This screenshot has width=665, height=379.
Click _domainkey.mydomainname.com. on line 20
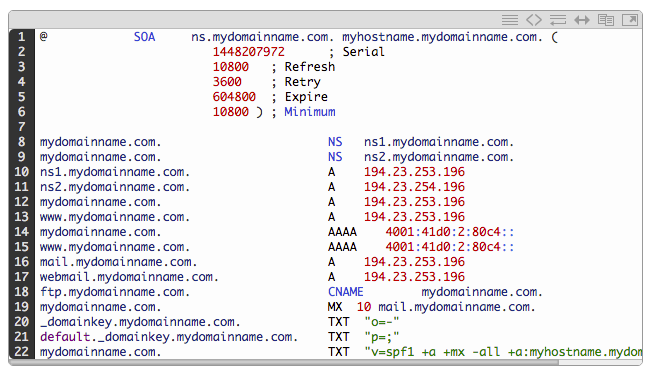pos(140,322)
